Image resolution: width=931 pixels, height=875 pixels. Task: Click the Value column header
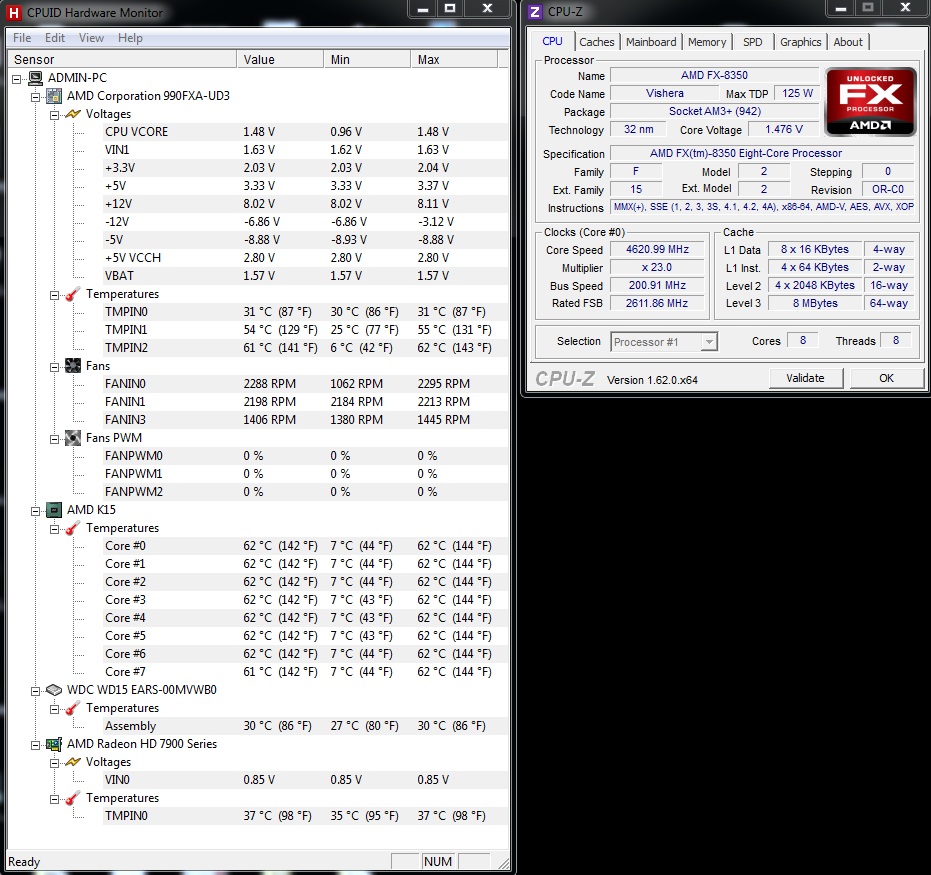point(280,59)
